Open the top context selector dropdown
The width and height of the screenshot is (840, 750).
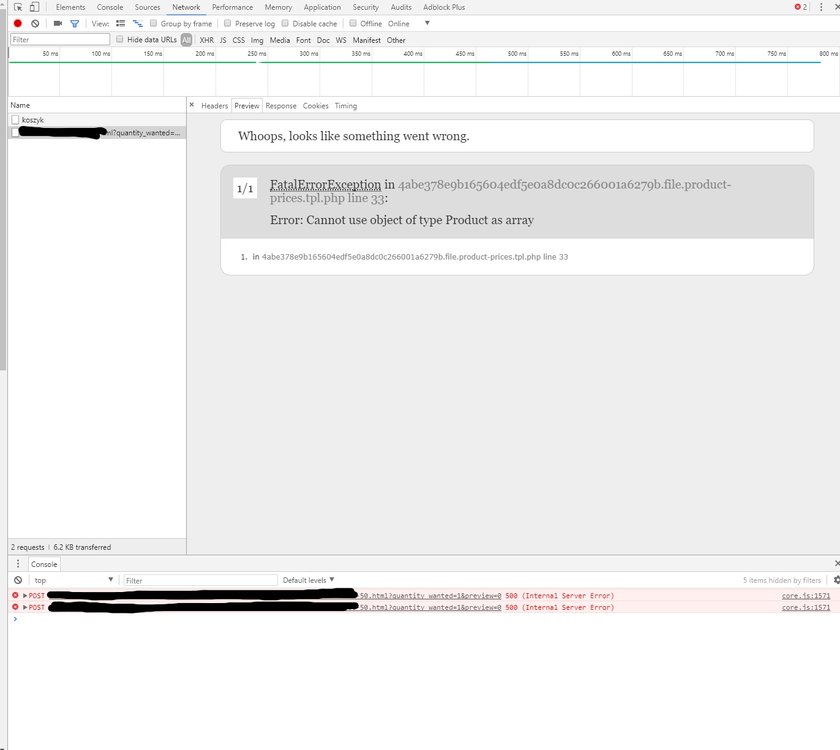pos(72,580)
